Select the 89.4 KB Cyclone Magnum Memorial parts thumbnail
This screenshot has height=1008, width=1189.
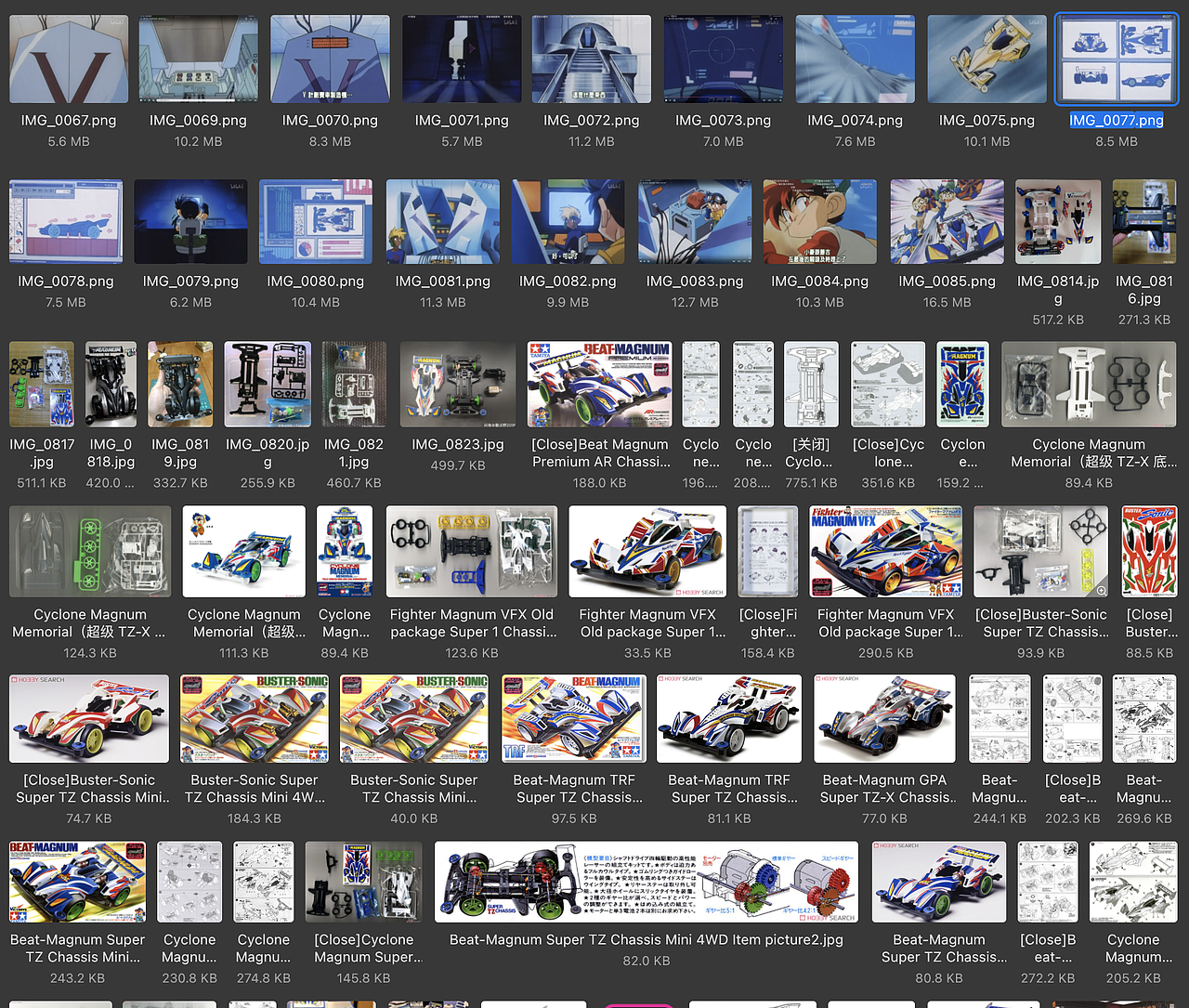[1089, 384]
